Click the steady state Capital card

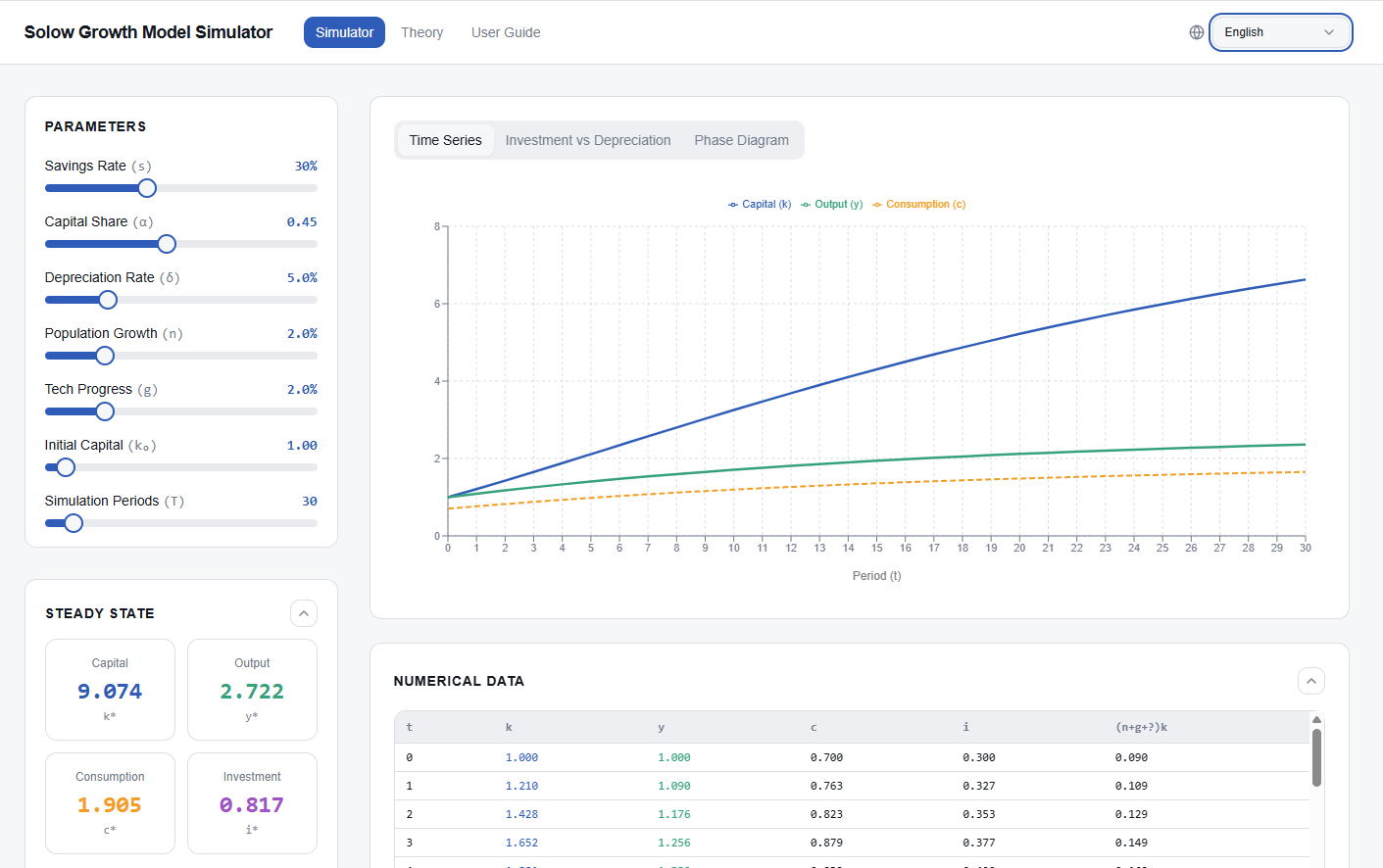(x=110, y=690)
